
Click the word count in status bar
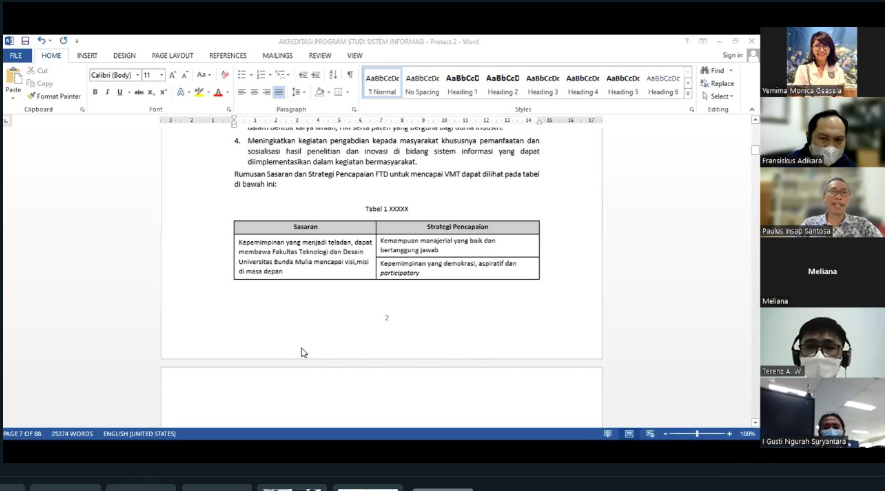click(72, 433)
